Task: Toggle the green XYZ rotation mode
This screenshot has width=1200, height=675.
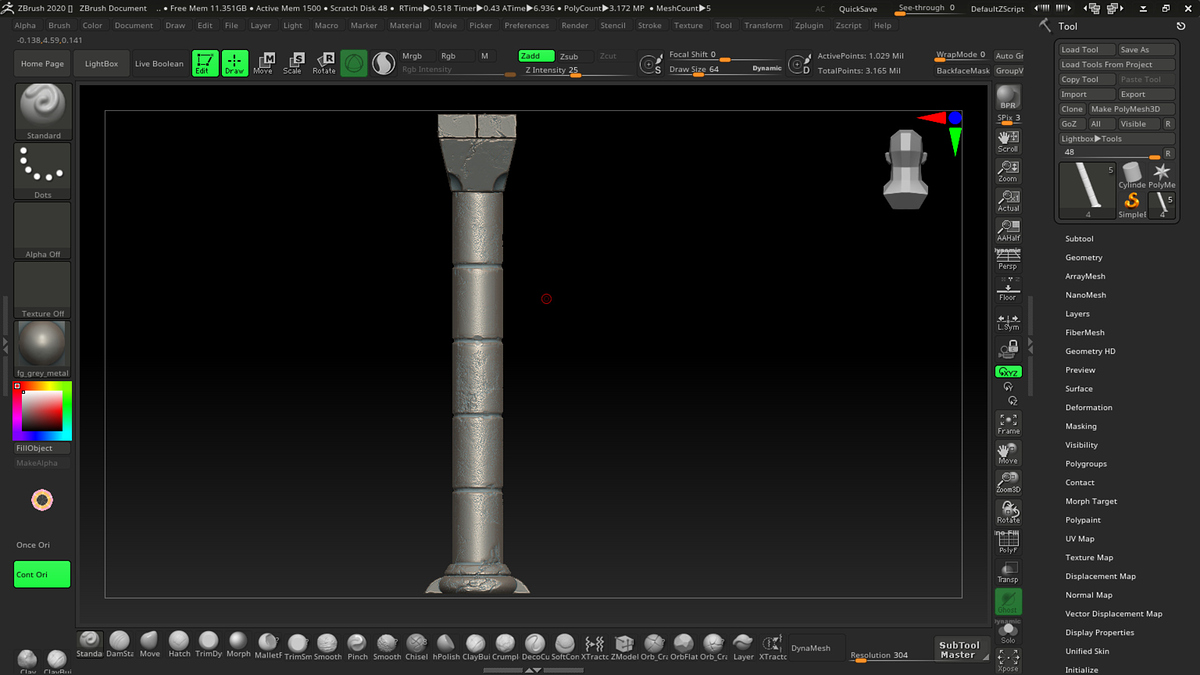Action: click(1008, 372)
